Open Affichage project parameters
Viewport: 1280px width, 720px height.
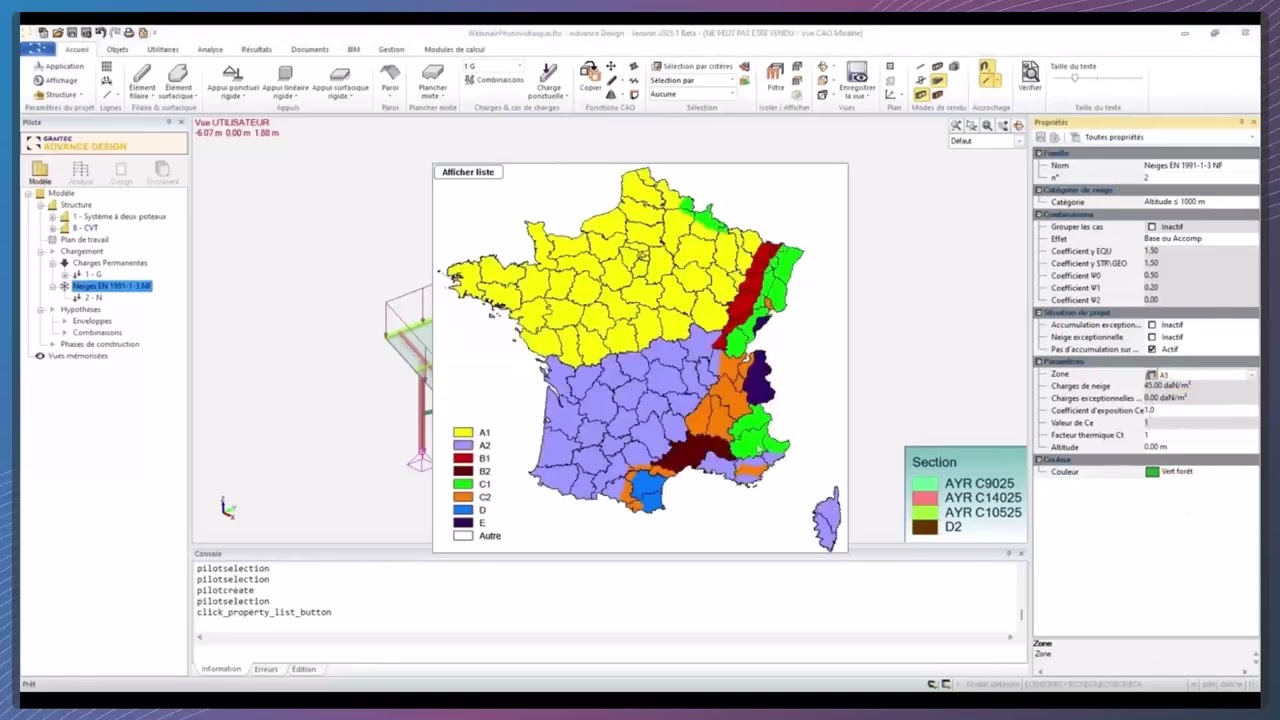pos(55,80)
